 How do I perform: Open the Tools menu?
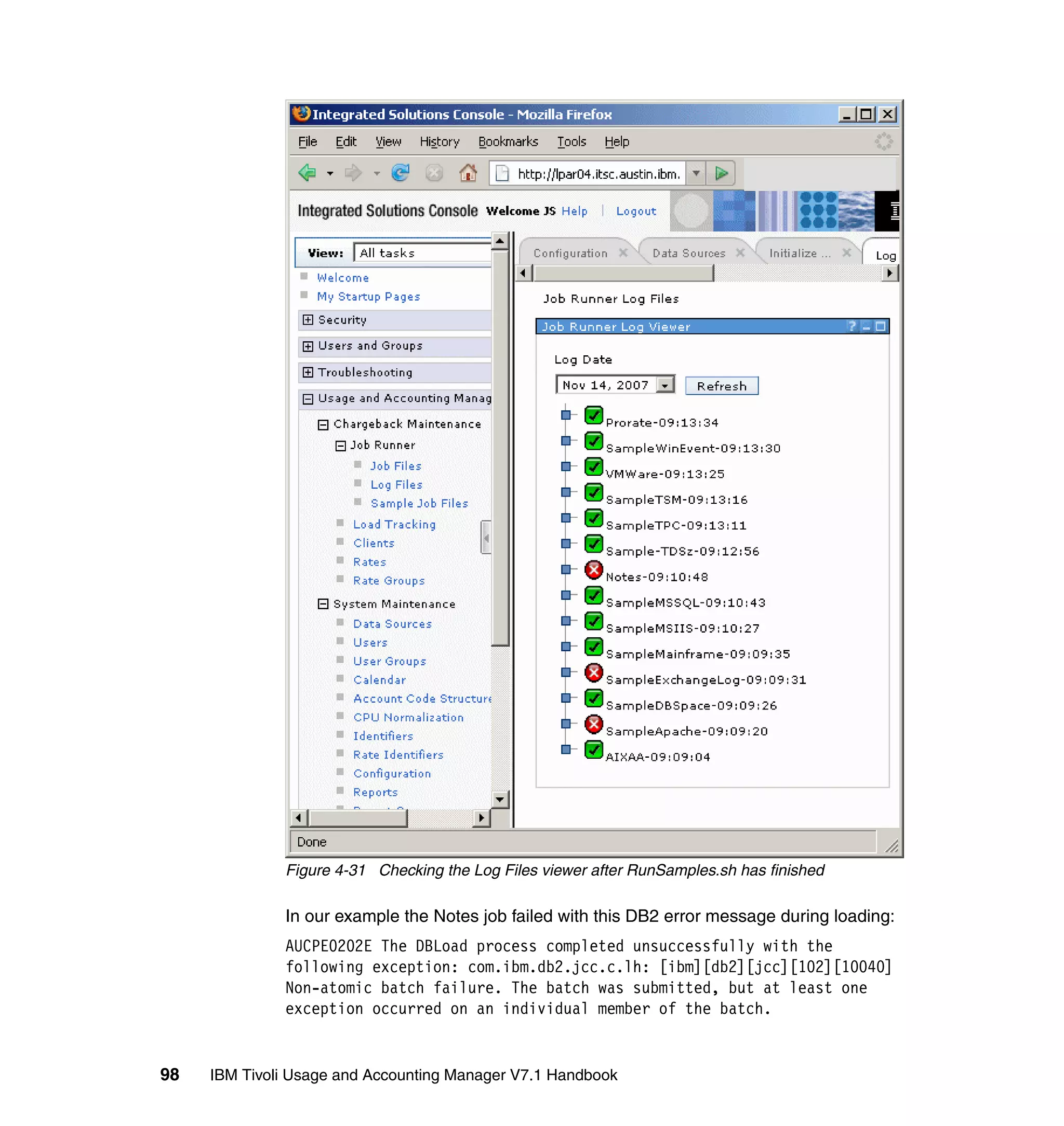coord(571,142)
